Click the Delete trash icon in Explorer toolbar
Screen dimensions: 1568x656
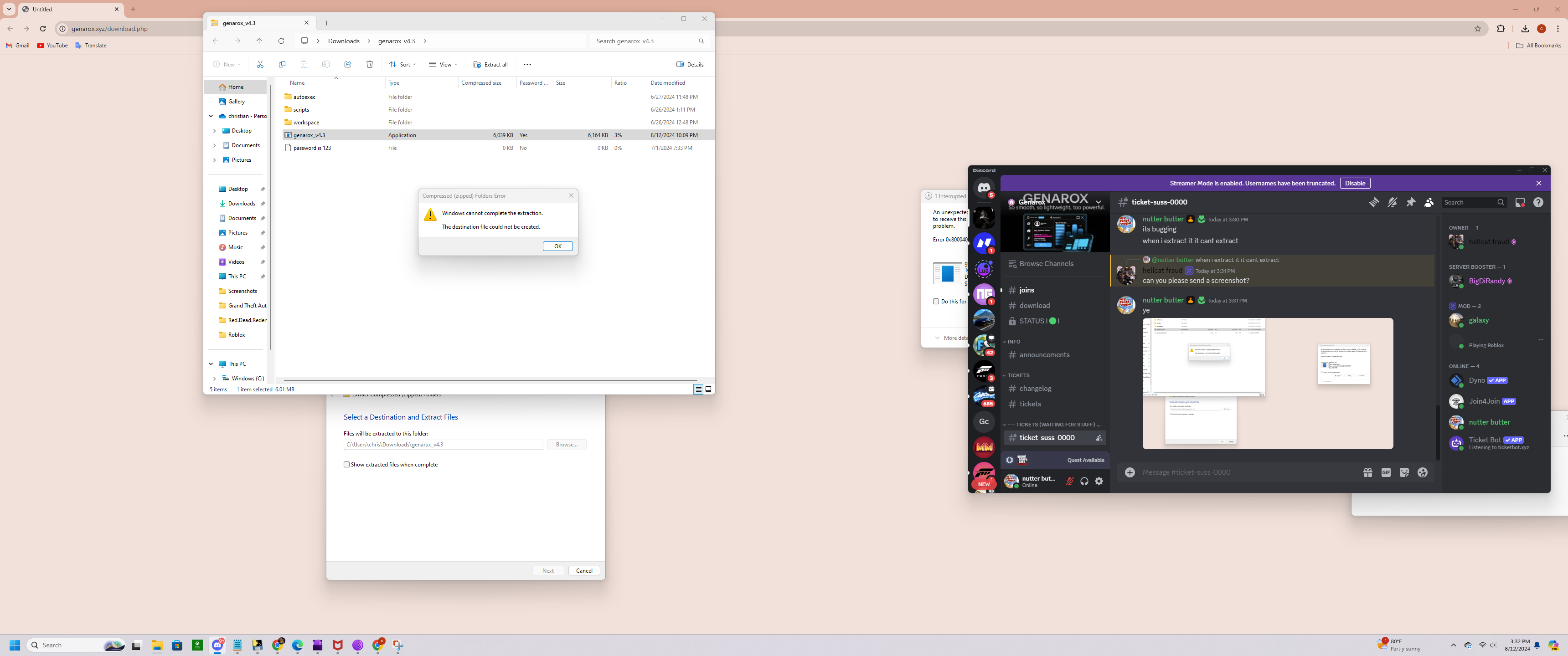pos(370,65)
